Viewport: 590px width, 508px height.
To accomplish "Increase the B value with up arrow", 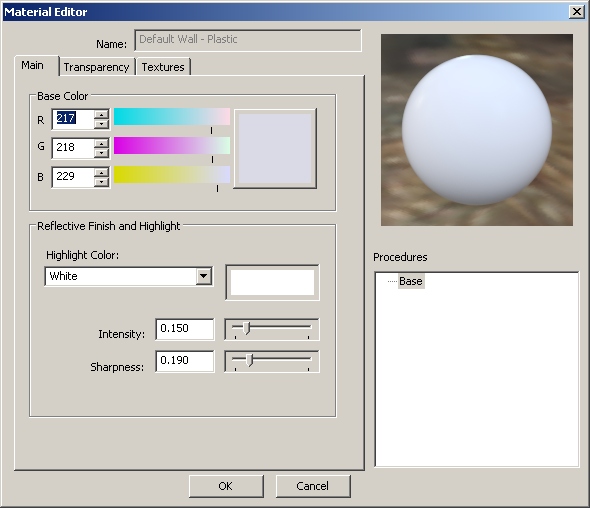I will point(101,172).
